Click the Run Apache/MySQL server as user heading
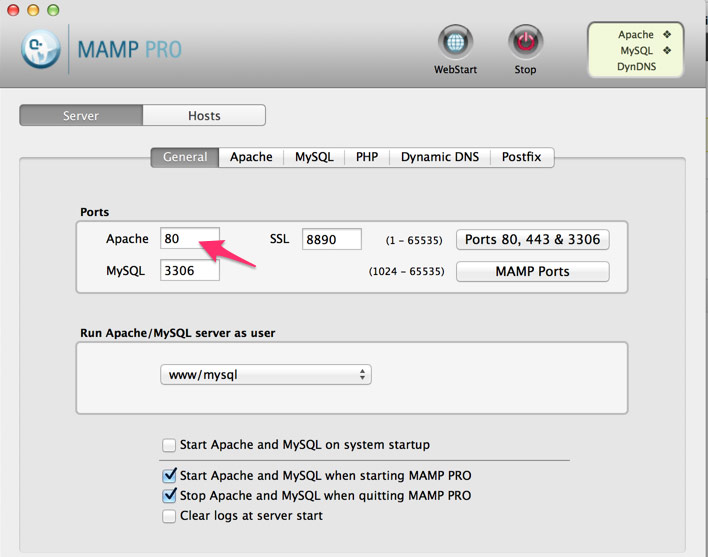Screen dimensions: 708x557 click(x=177, y=333)
